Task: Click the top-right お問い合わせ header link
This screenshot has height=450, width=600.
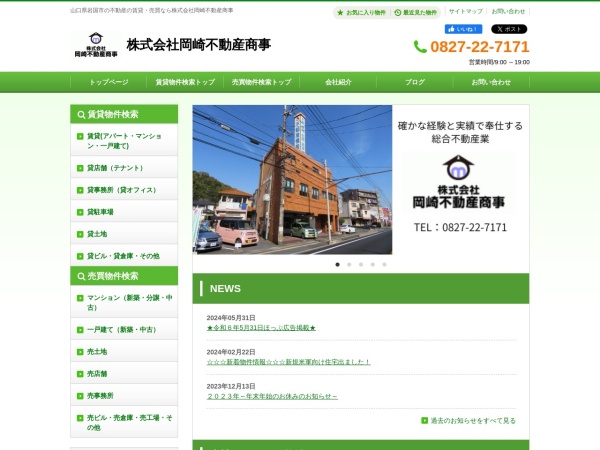Action: [x=508, y=11]
